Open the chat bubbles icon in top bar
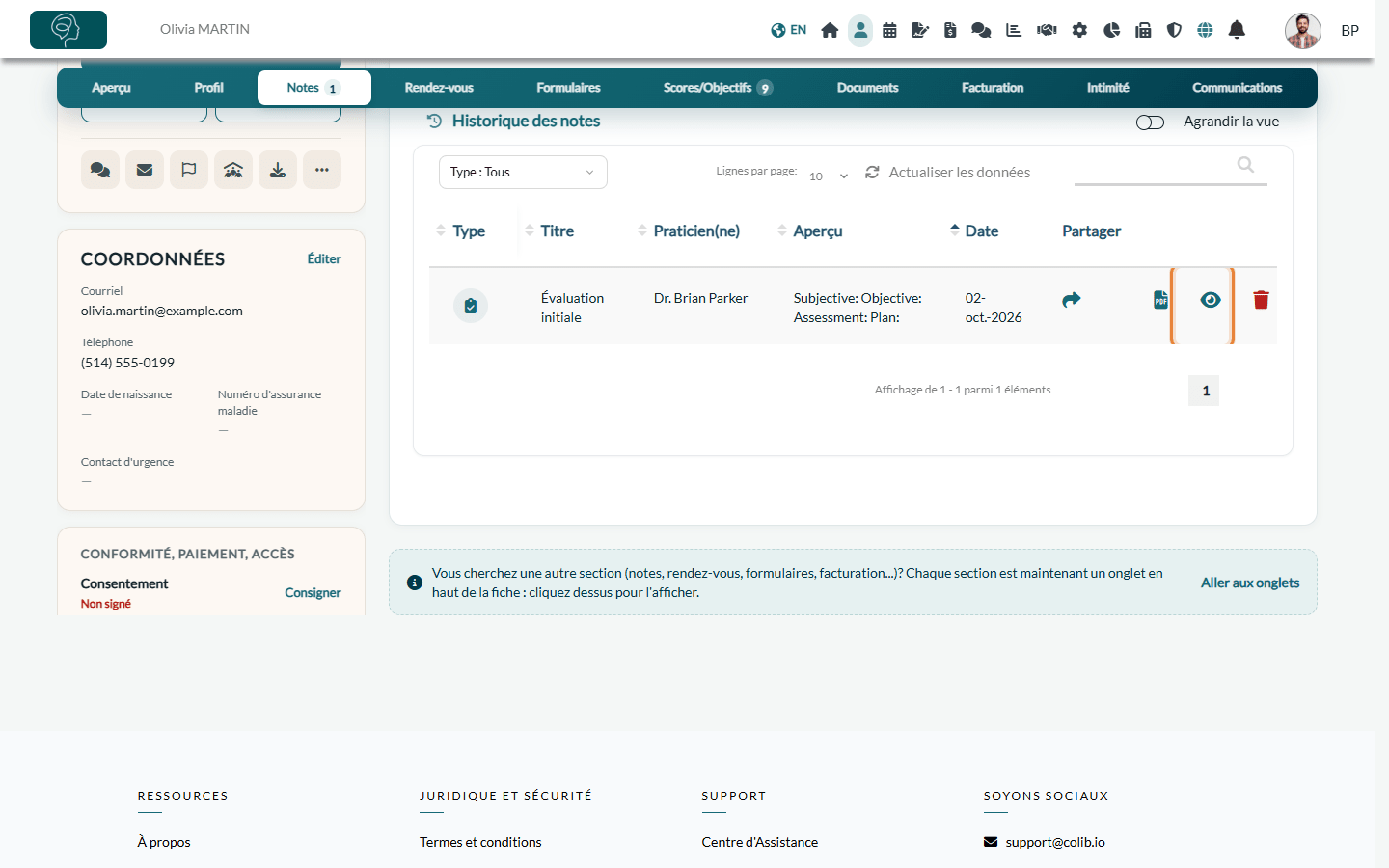The width and height of the screenshot is (1389, 868). coord(981,30)
